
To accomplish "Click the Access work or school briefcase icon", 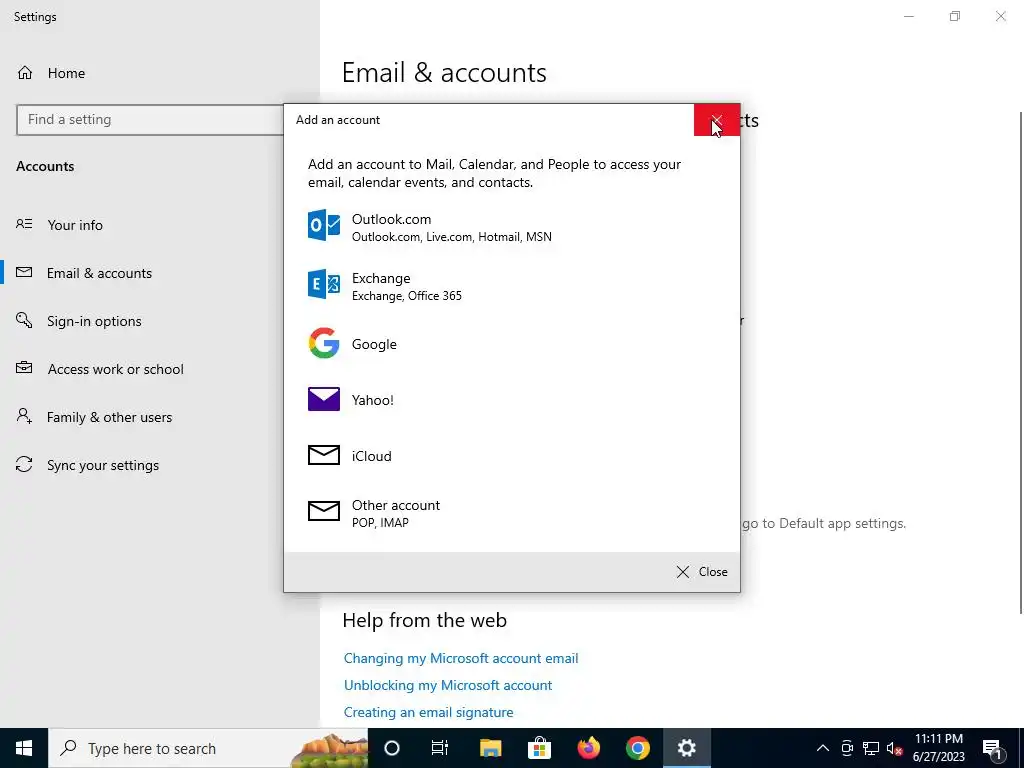I will point(24,368).
